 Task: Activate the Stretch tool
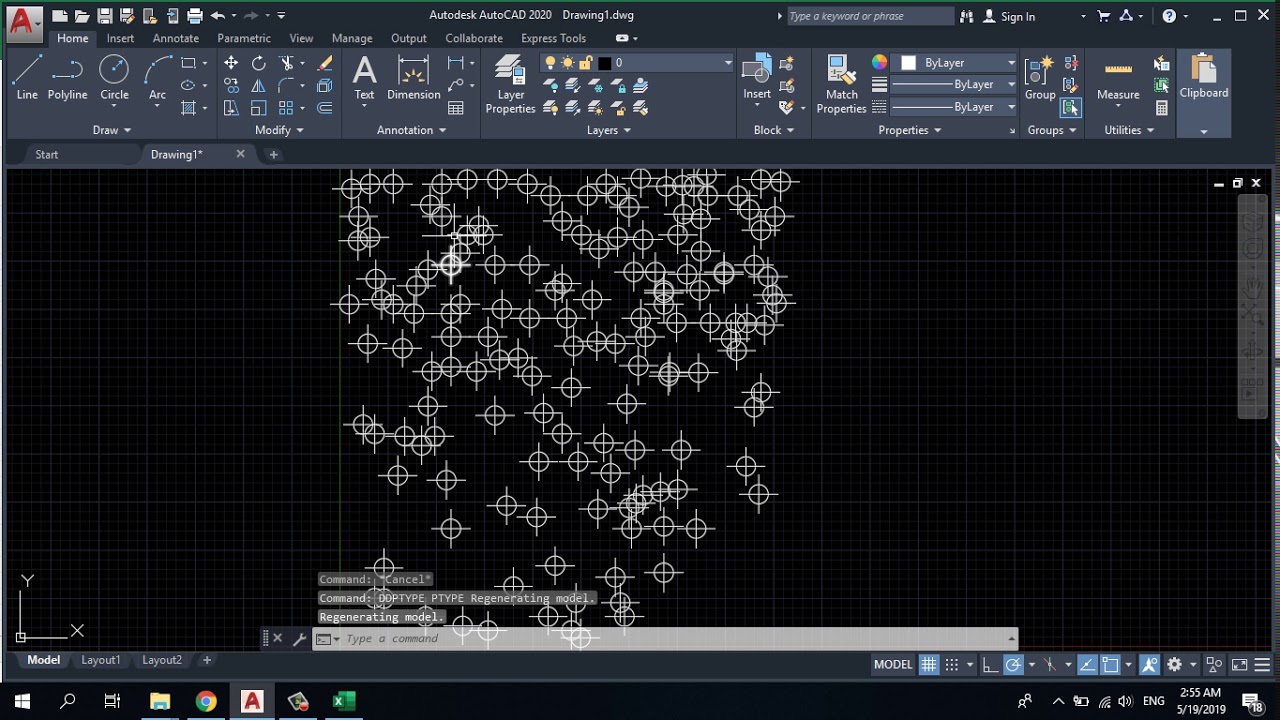pos(231,108)
